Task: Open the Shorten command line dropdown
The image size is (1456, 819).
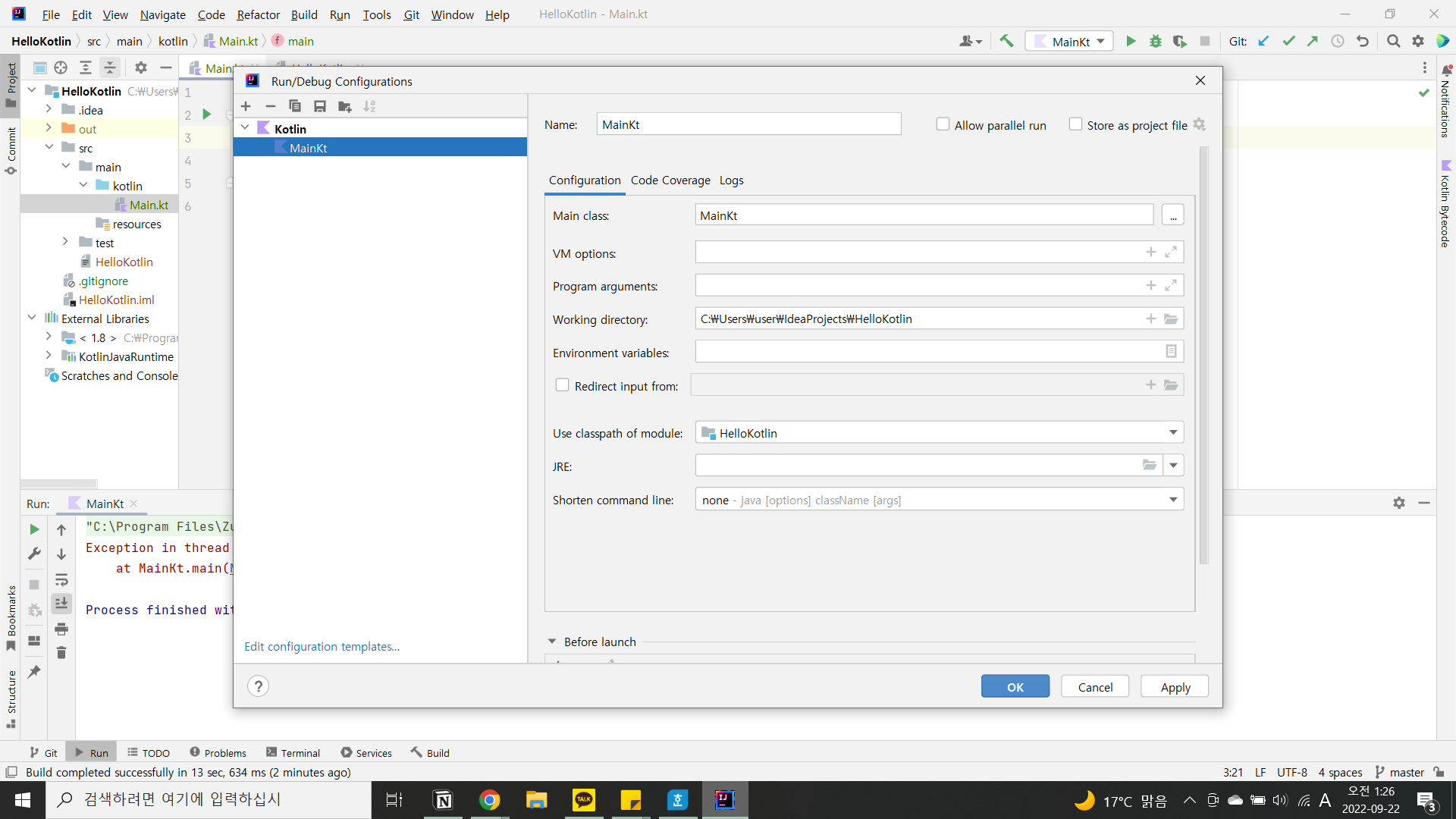Action: 1173,499
